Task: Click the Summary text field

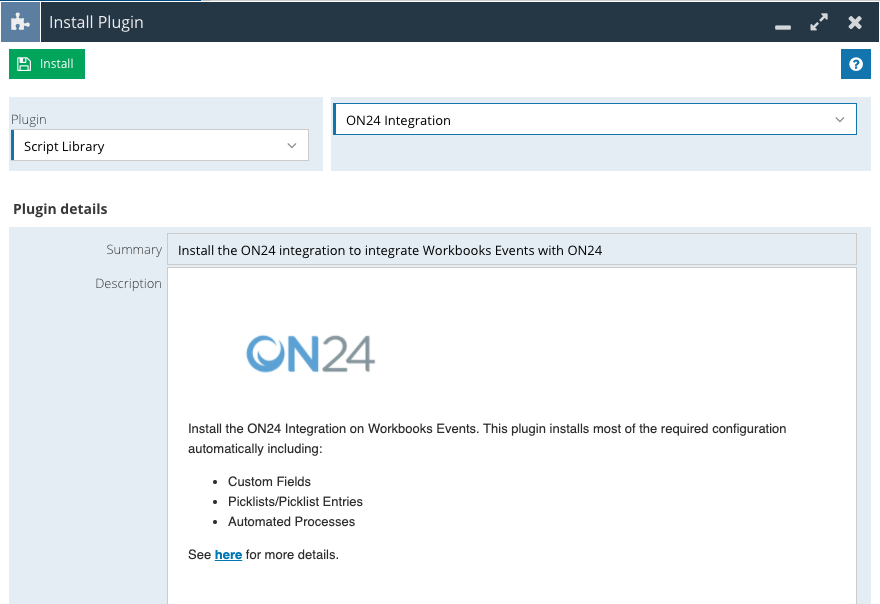Action: click(512, 249)
